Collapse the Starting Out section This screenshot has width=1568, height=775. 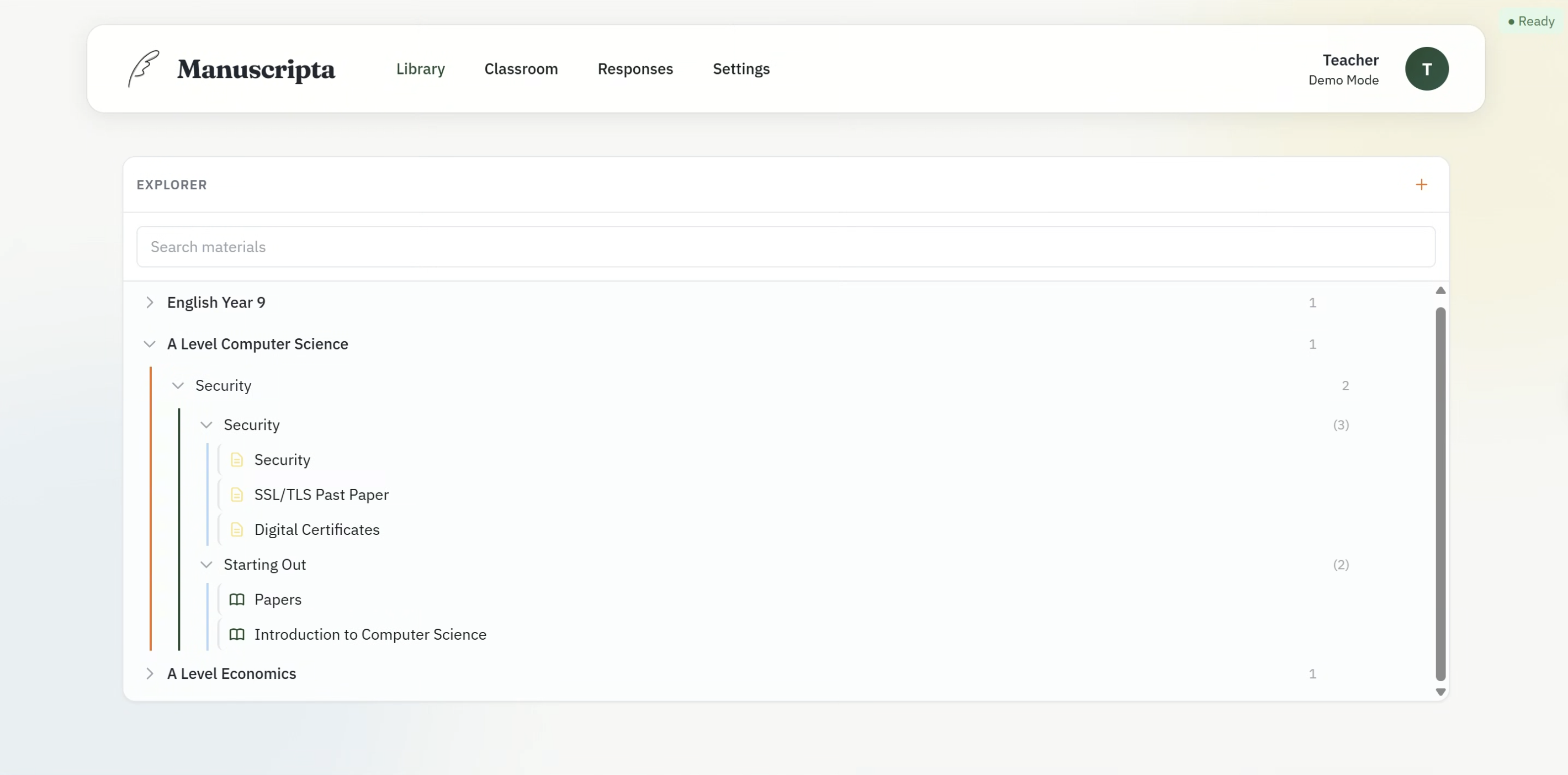206,564
